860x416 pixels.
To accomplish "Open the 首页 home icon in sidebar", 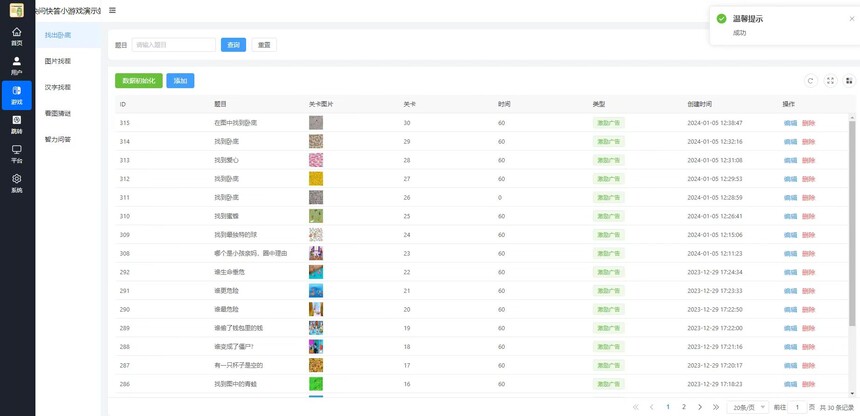I will [16, 36].
